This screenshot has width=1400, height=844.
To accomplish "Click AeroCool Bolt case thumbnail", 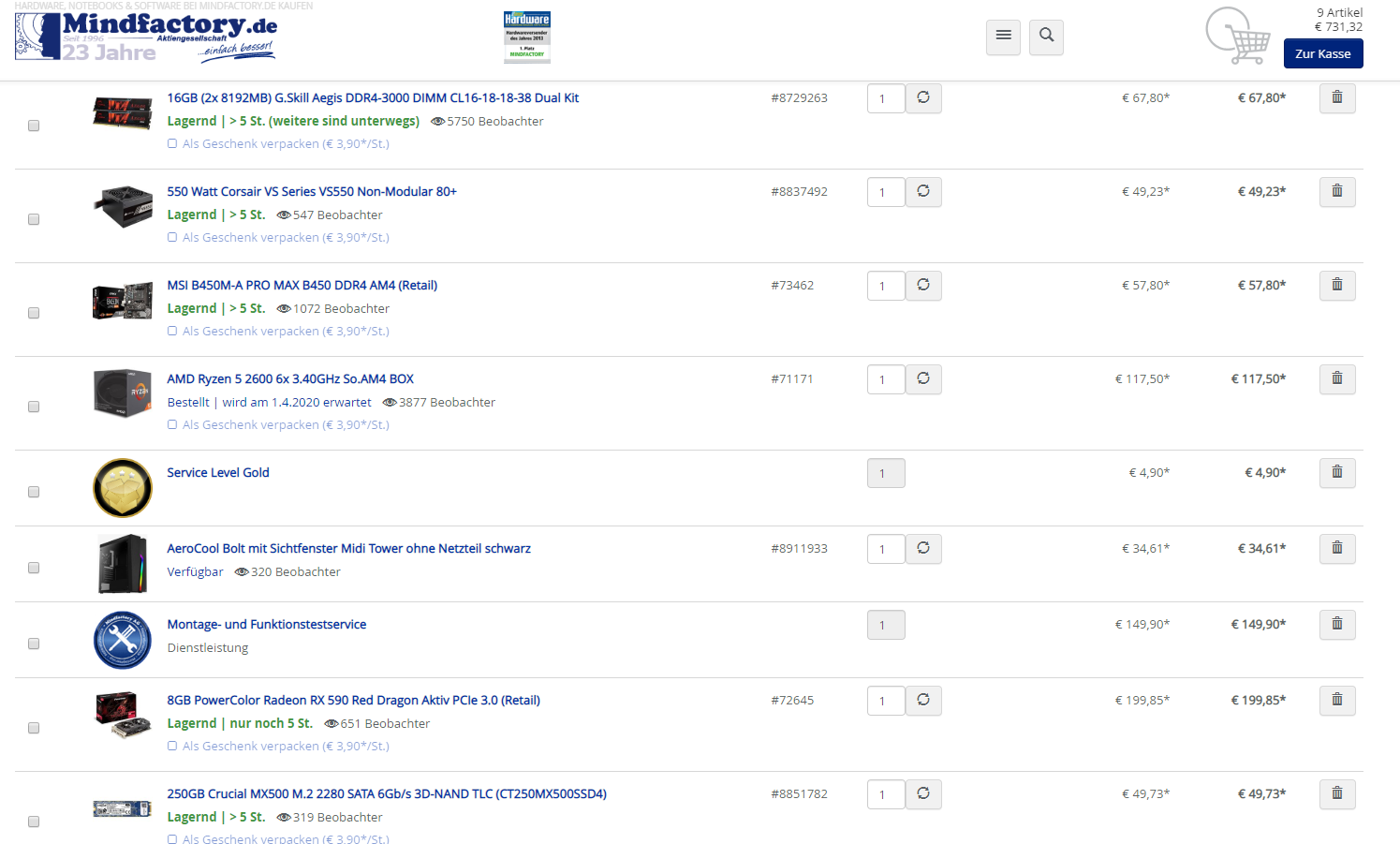I will click(123, 564).
